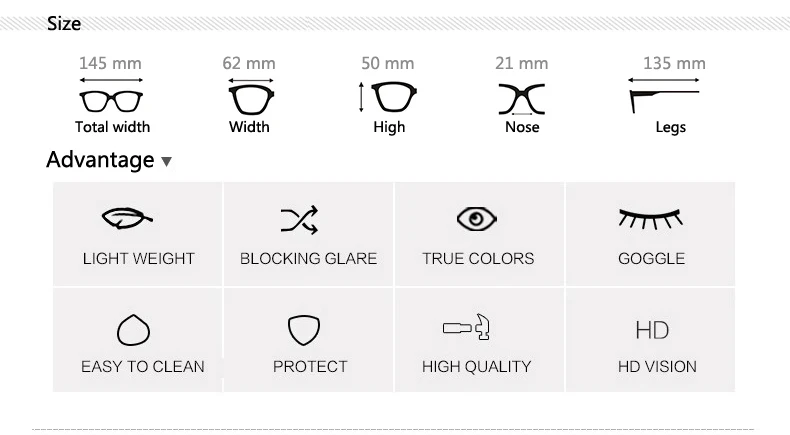
Task: Expand the Advantage triangle arrow
Action: coord(166,162)
